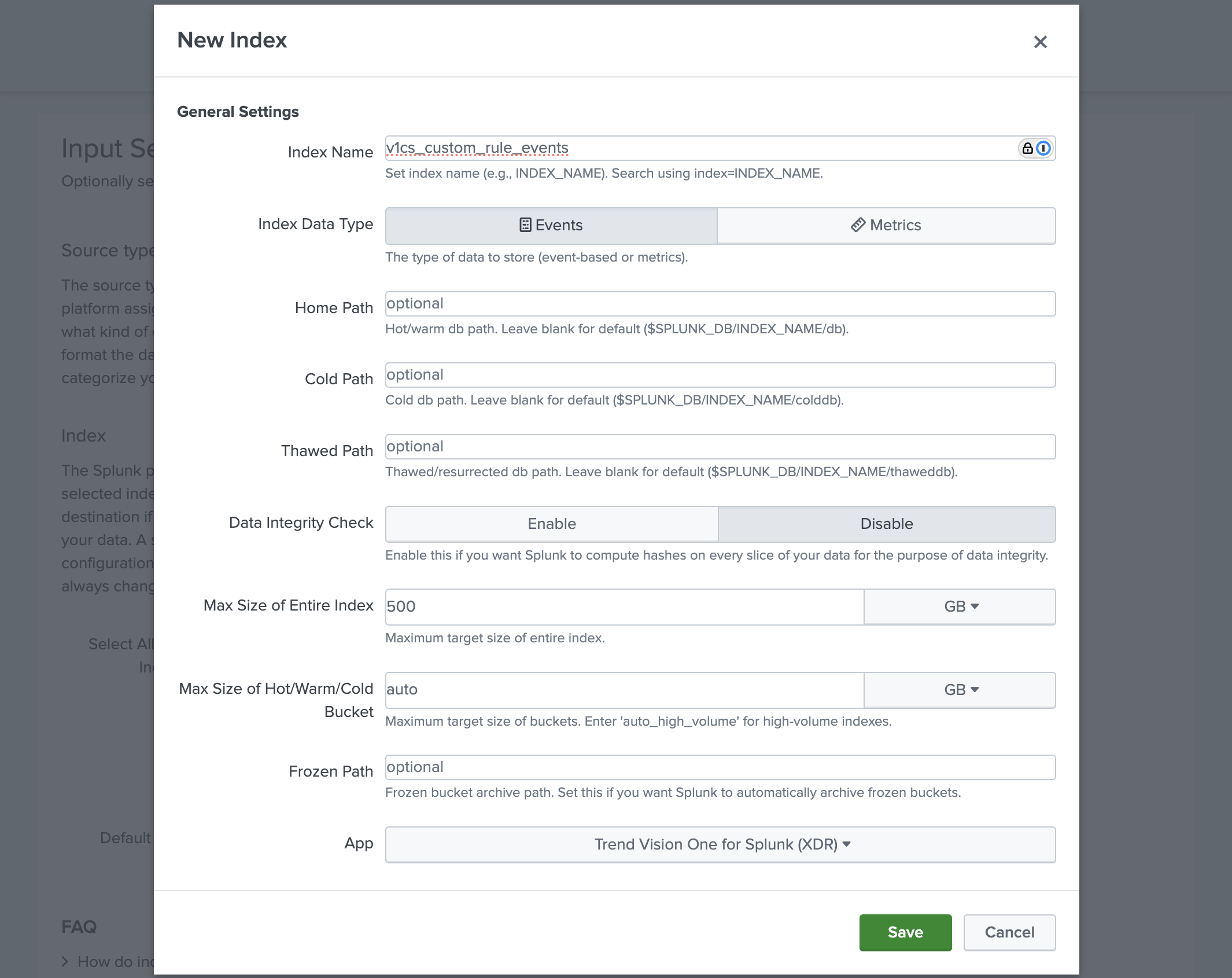Screen dimensions: 1232x978
Task: Save the new index
Action: coord(905,932)
